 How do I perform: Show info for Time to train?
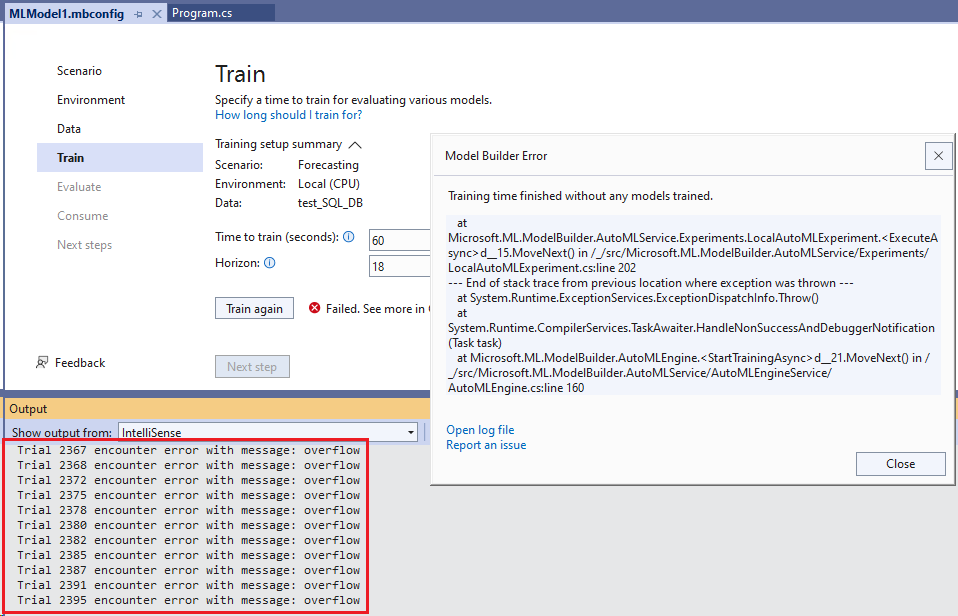pyautogui.click(x=348, y=236)
